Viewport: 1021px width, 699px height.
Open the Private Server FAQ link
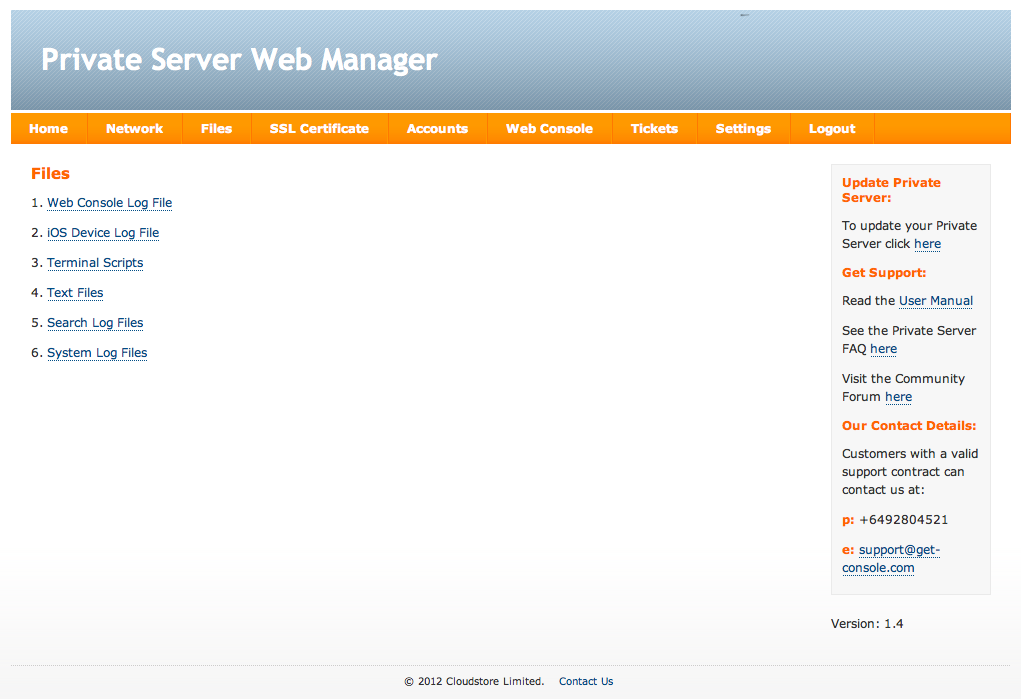[x=883, y=348]
